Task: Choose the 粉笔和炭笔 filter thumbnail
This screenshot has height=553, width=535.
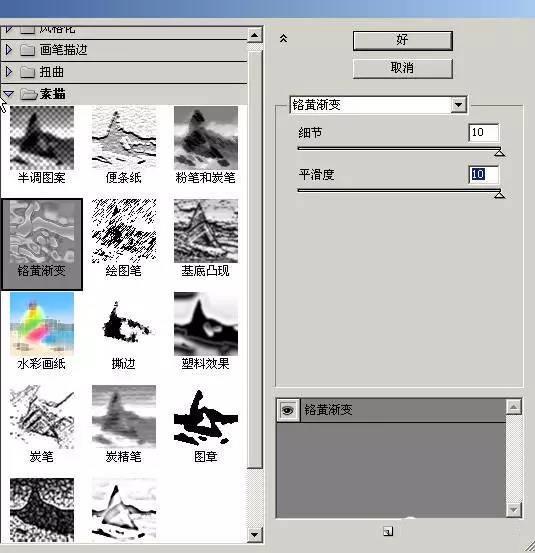Action: (206, 138)
